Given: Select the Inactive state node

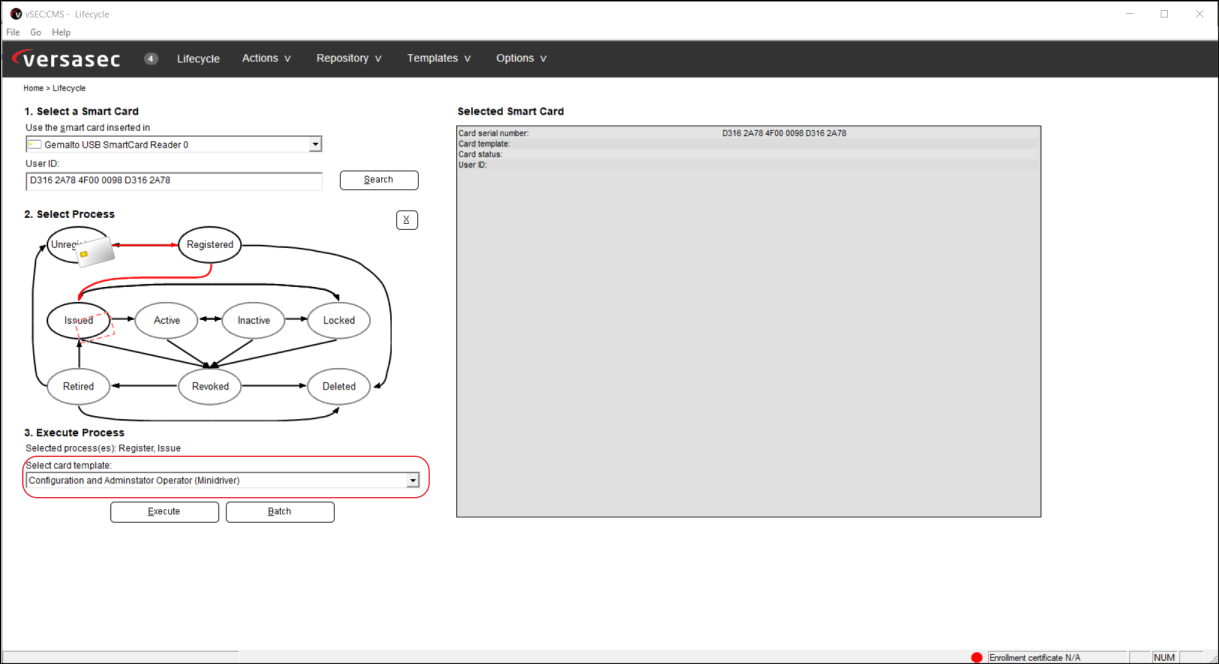Looking at the screenshot, I should [254, 321].
